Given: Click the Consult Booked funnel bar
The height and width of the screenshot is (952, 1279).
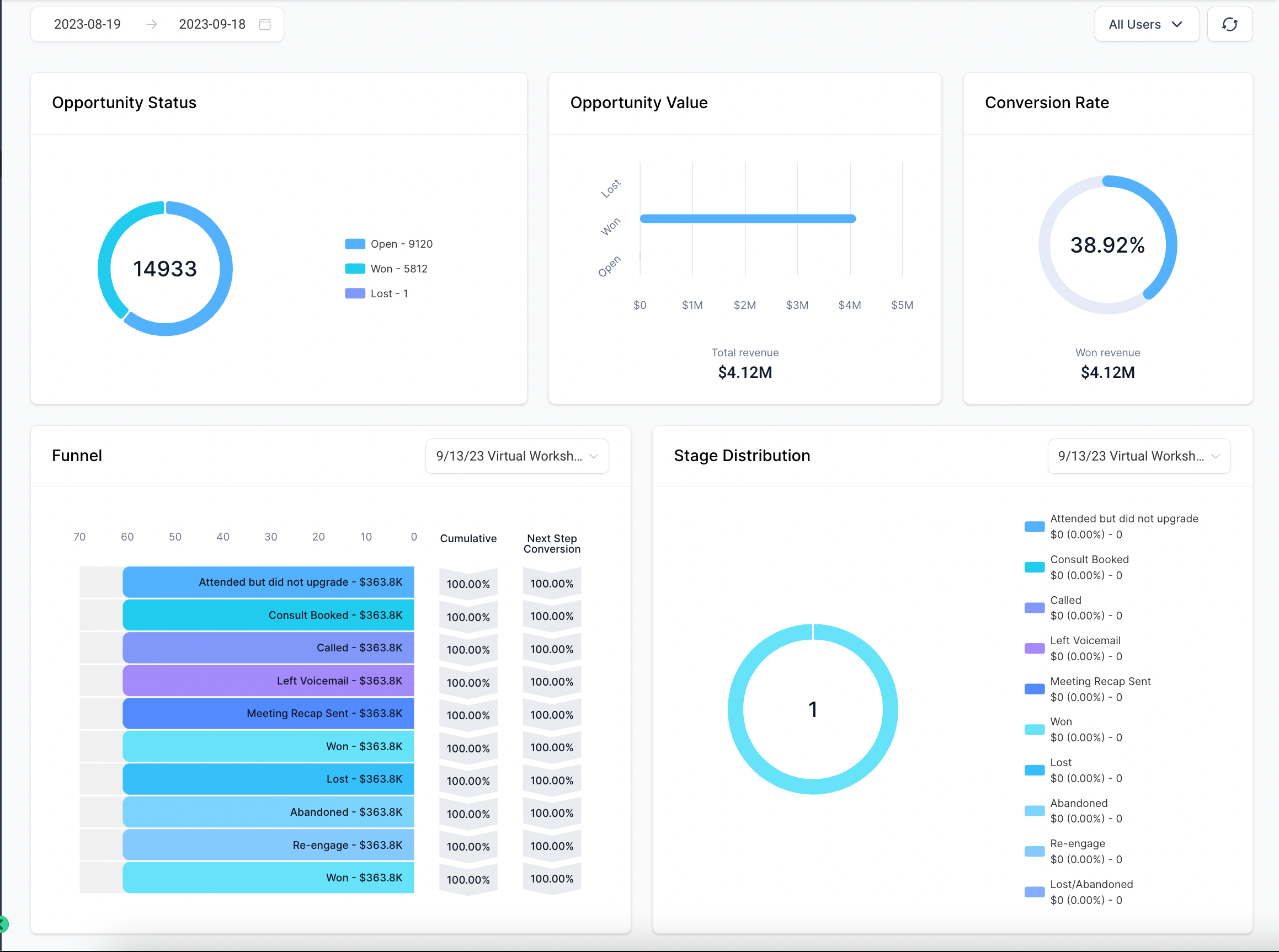Looking at the screenshot, I should [x=268, y=615].
